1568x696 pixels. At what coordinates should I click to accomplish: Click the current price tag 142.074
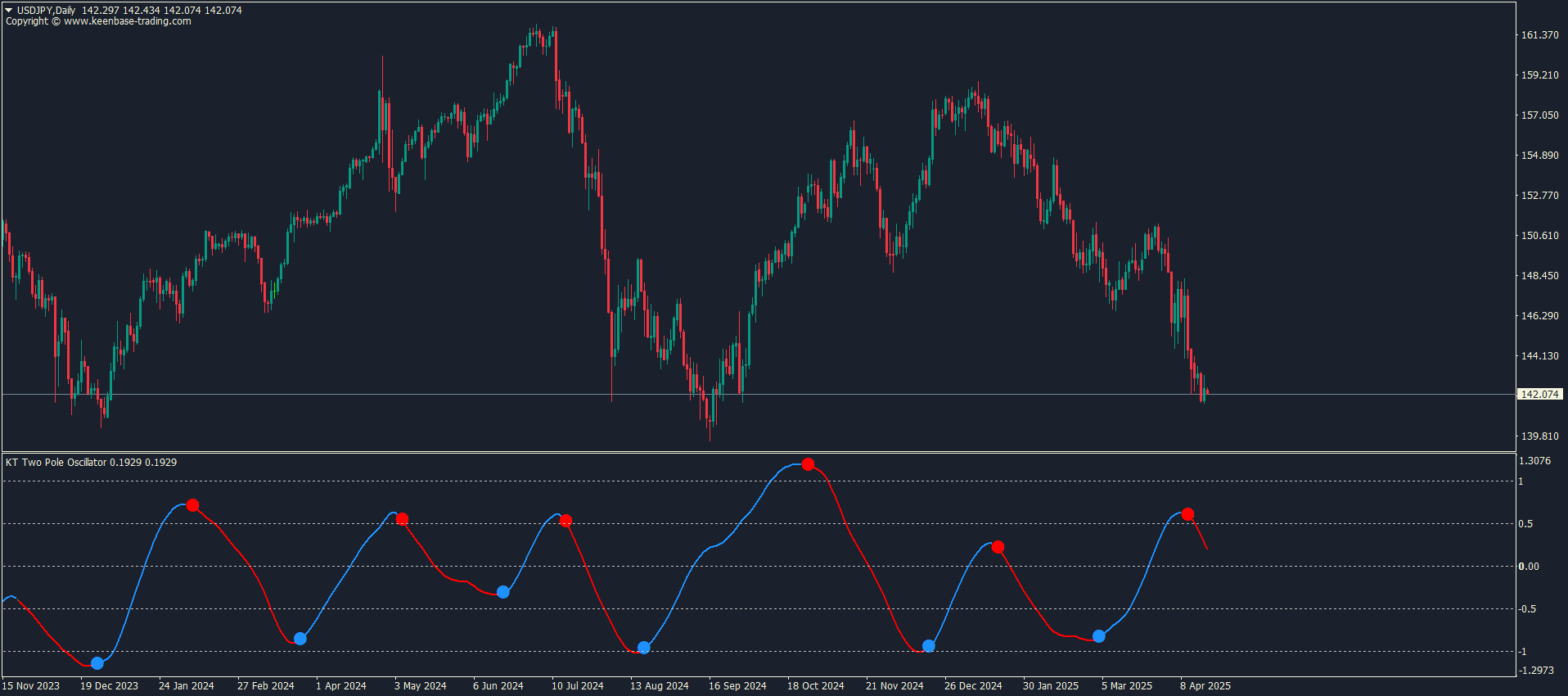point(1539,395)
